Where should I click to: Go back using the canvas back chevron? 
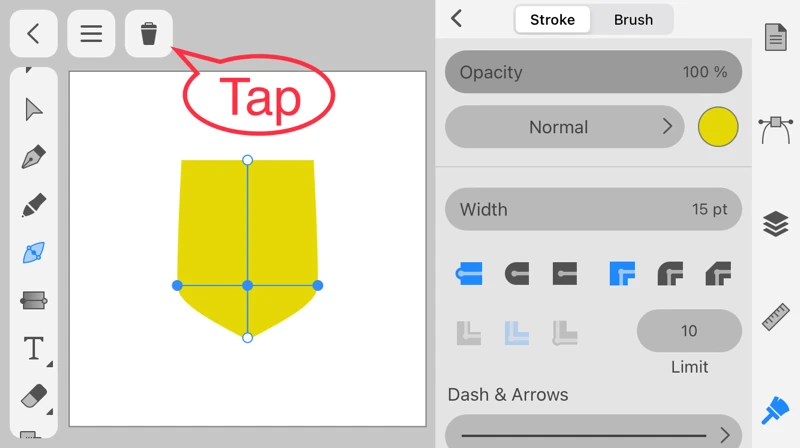(x=33, y=34)
